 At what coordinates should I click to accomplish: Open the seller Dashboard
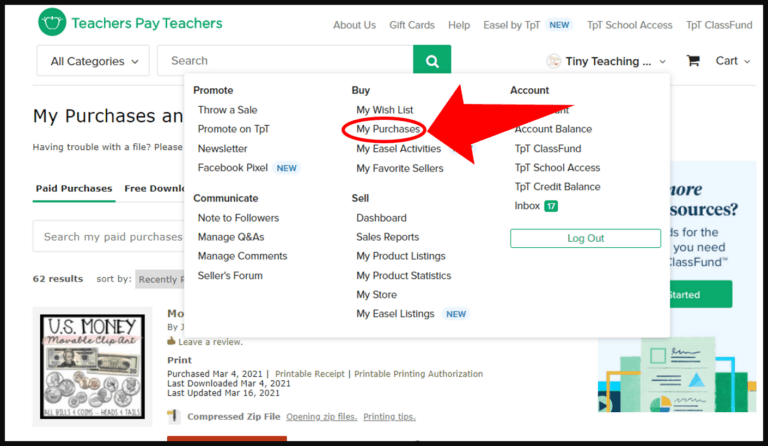pos(381,218)
